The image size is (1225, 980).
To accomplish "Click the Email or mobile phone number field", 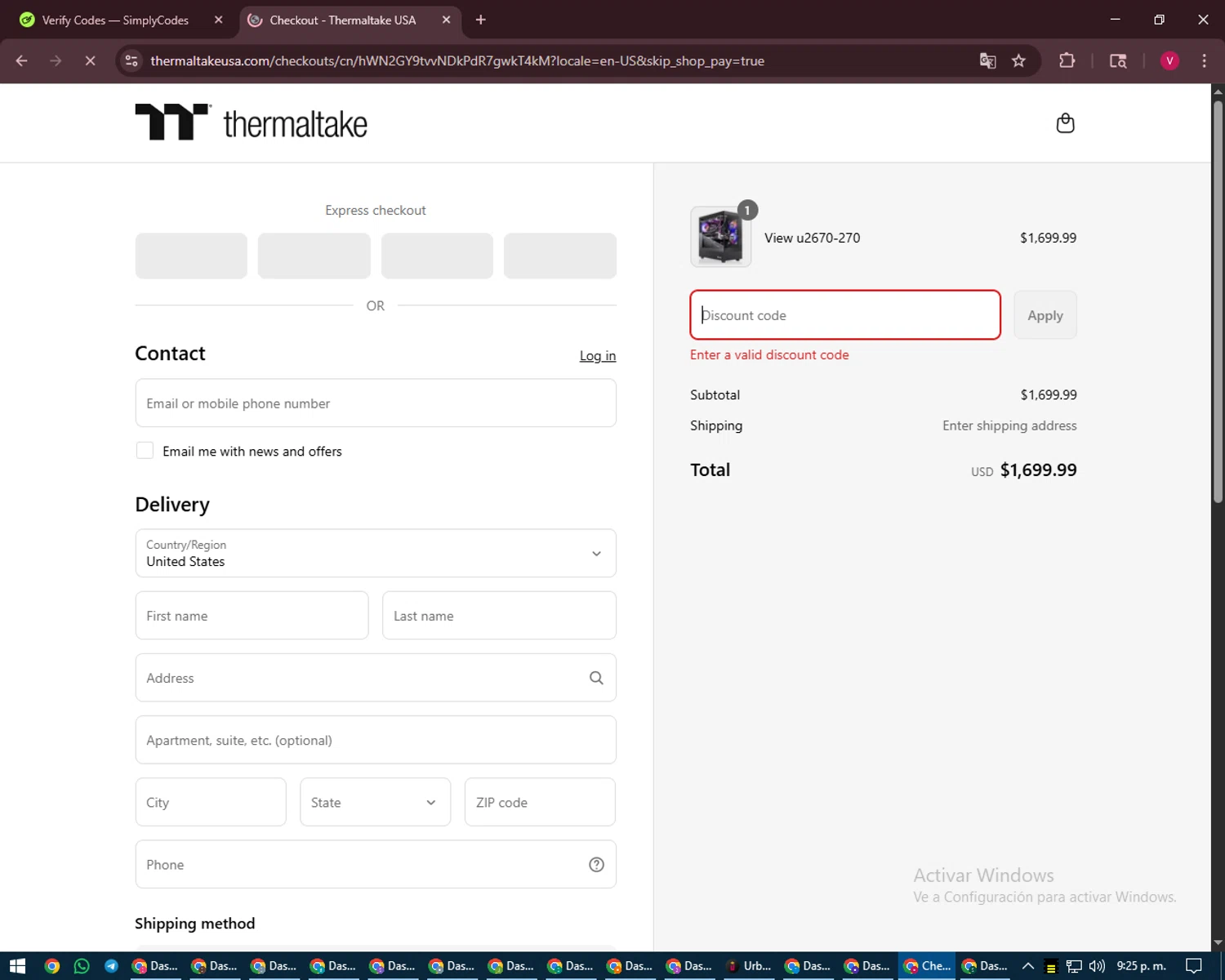I will 376,403.
